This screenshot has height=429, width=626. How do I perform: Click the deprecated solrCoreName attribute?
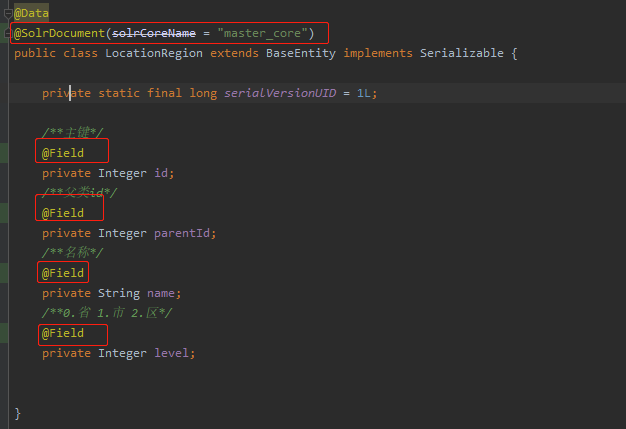(153, 34)
